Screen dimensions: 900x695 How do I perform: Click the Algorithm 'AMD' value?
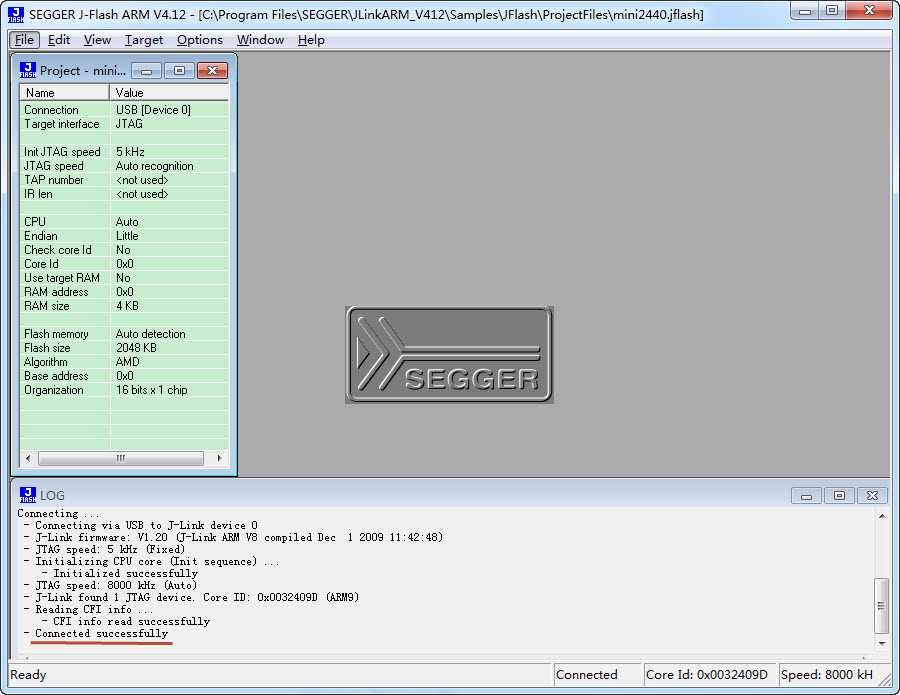[x=127, y=362]
